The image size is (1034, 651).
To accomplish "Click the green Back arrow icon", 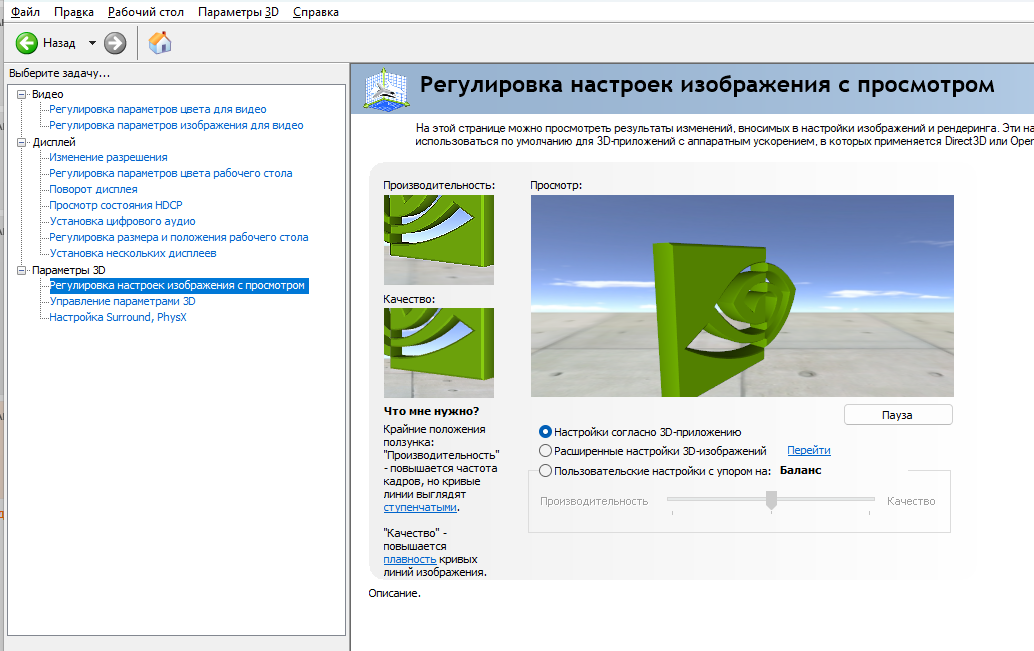I will pyautogui.click(x=27, y=43).
